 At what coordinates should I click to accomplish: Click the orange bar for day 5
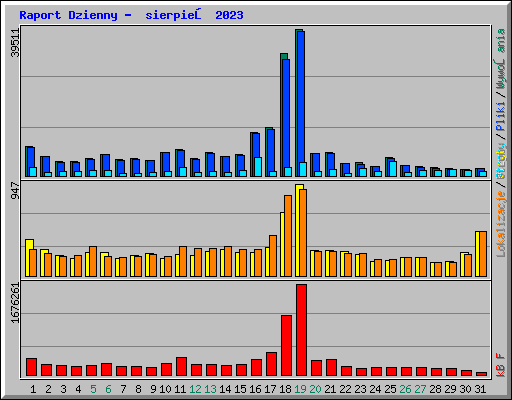(x=93, y=262)
